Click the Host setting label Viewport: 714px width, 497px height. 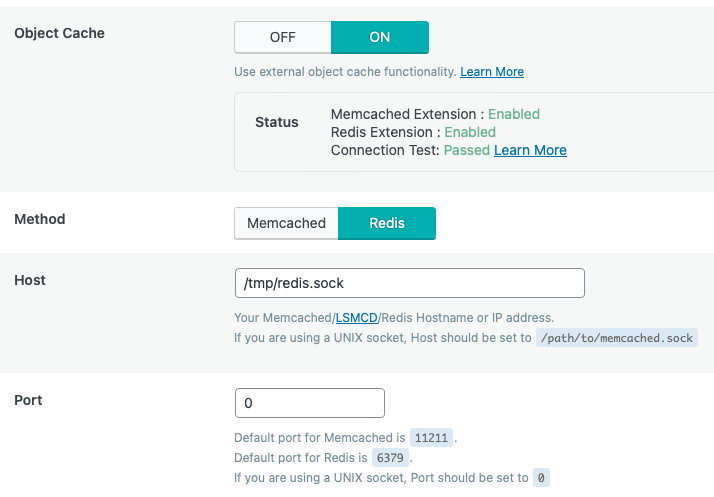(x=30, y=280)
